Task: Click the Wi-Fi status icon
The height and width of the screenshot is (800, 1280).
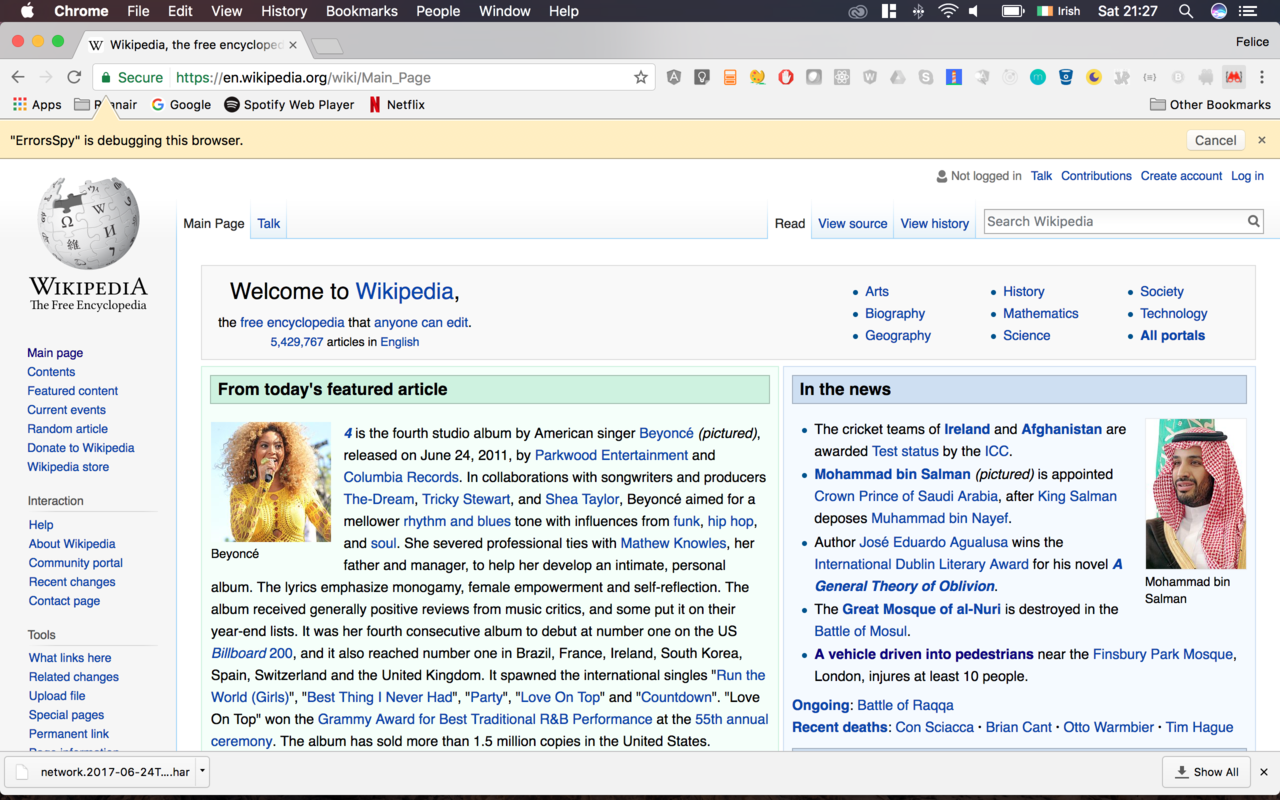Action: [x=947, y=11]
